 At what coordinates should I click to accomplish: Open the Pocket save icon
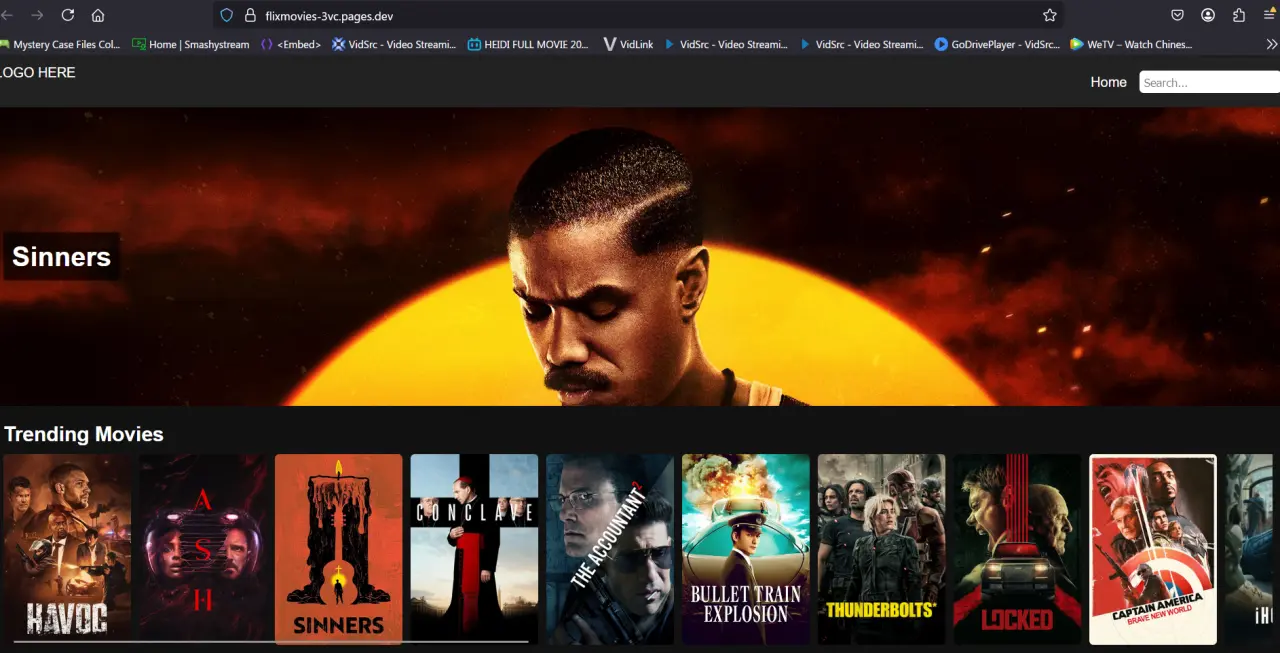(x=1178, y=15)
